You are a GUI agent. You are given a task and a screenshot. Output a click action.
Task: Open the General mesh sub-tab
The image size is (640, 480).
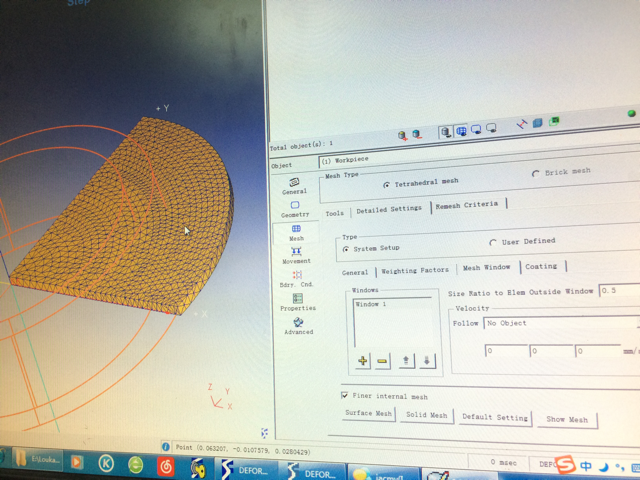355,273
